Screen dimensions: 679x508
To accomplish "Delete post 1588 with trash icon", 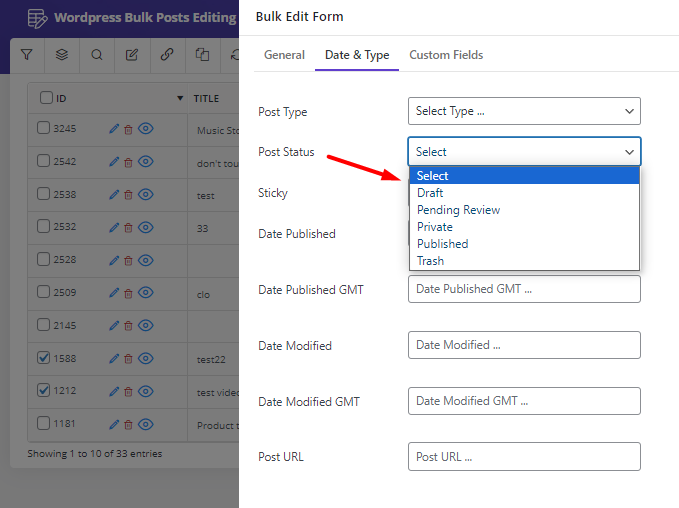I will 128,359.
